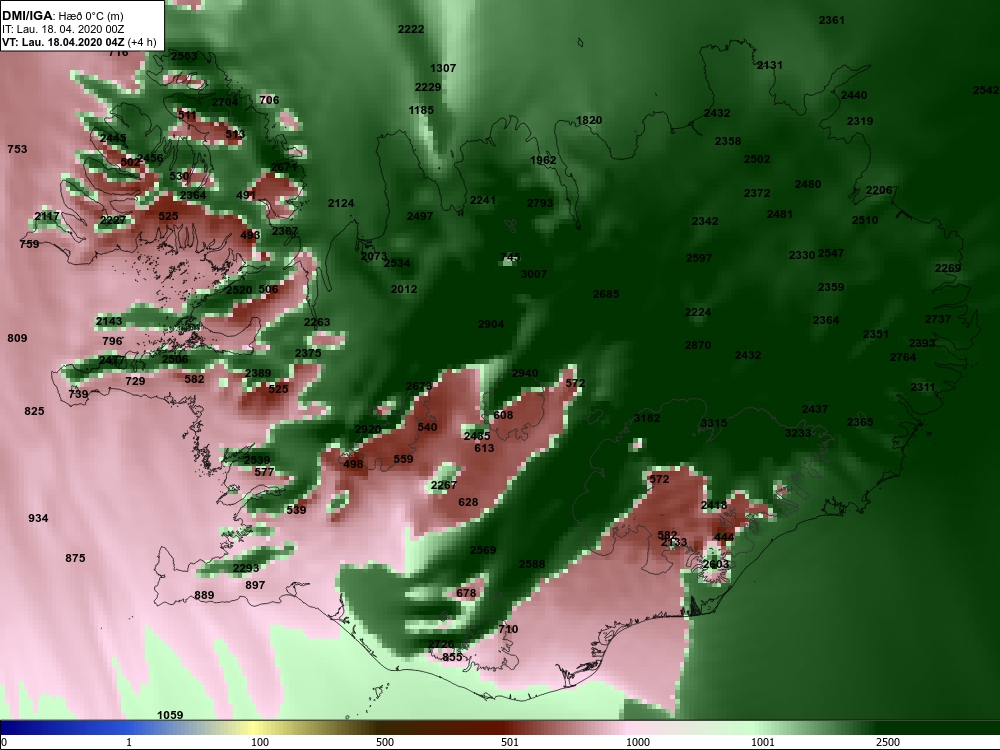Click the value 889 on Reykjanes
This screenshot has width=1000, height=750.
pos(204,595)
